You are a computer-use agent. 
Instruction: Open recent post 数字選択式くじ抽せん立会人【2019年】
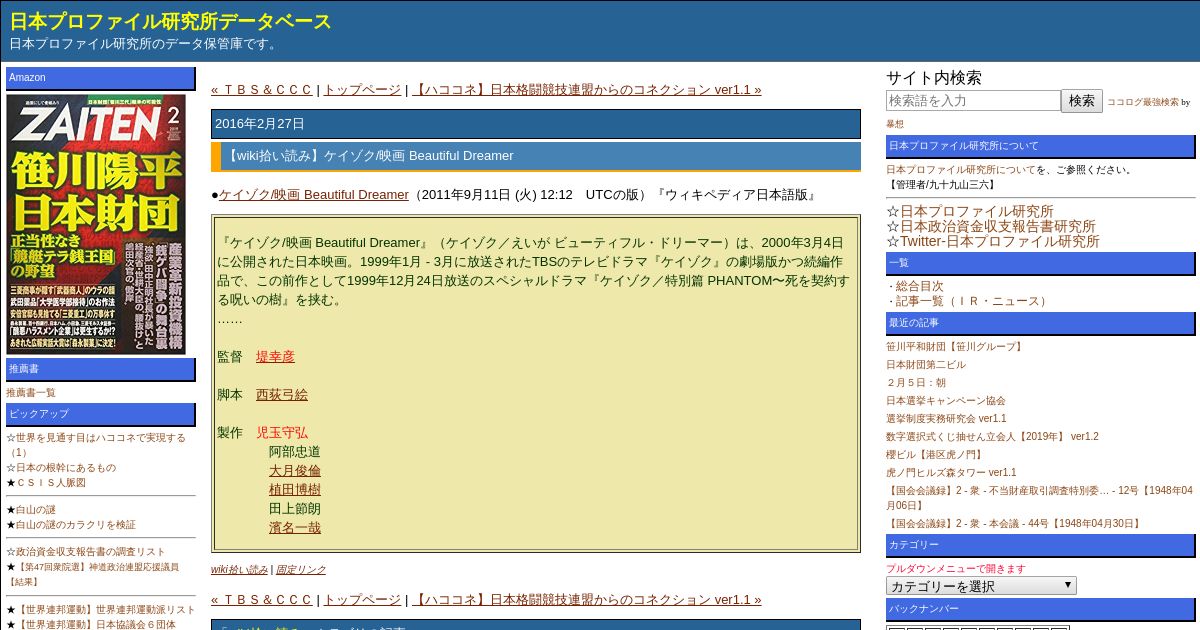click(x=992, y=437)
